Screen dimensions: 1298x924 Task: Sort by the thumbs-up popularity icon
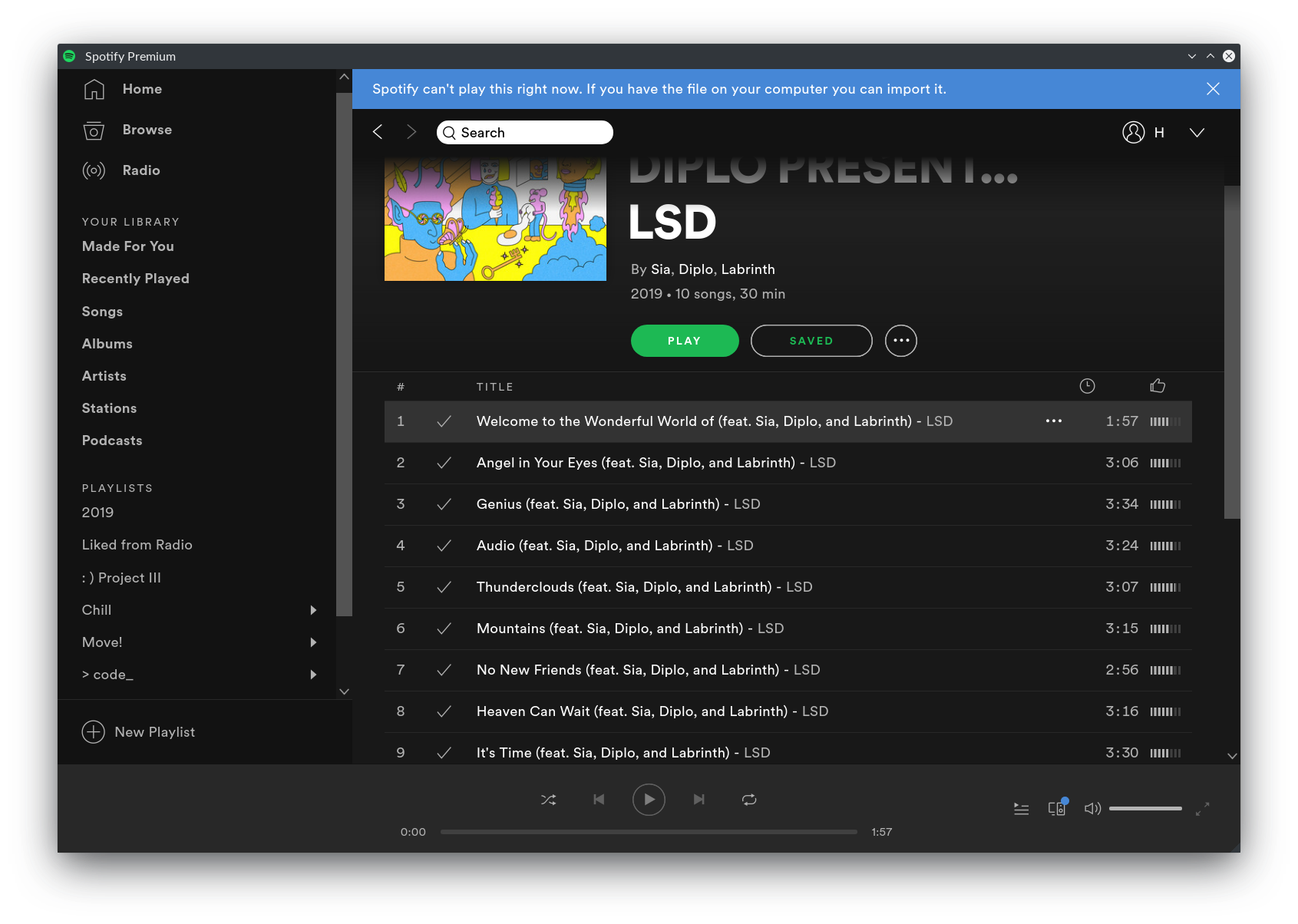1158,386
